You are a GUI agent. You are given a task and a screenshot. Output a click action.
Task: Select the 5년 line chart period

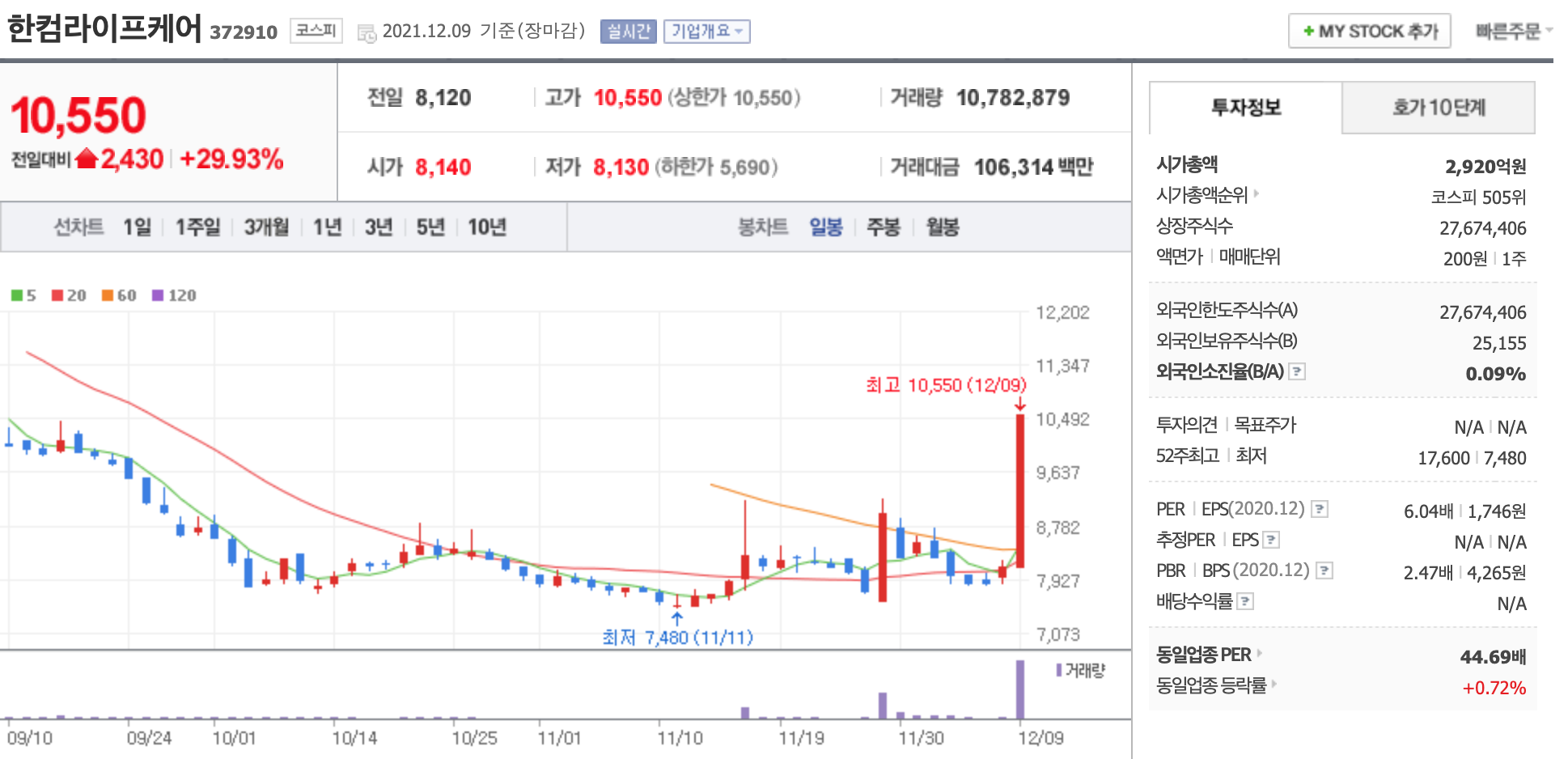click(430, 227)
